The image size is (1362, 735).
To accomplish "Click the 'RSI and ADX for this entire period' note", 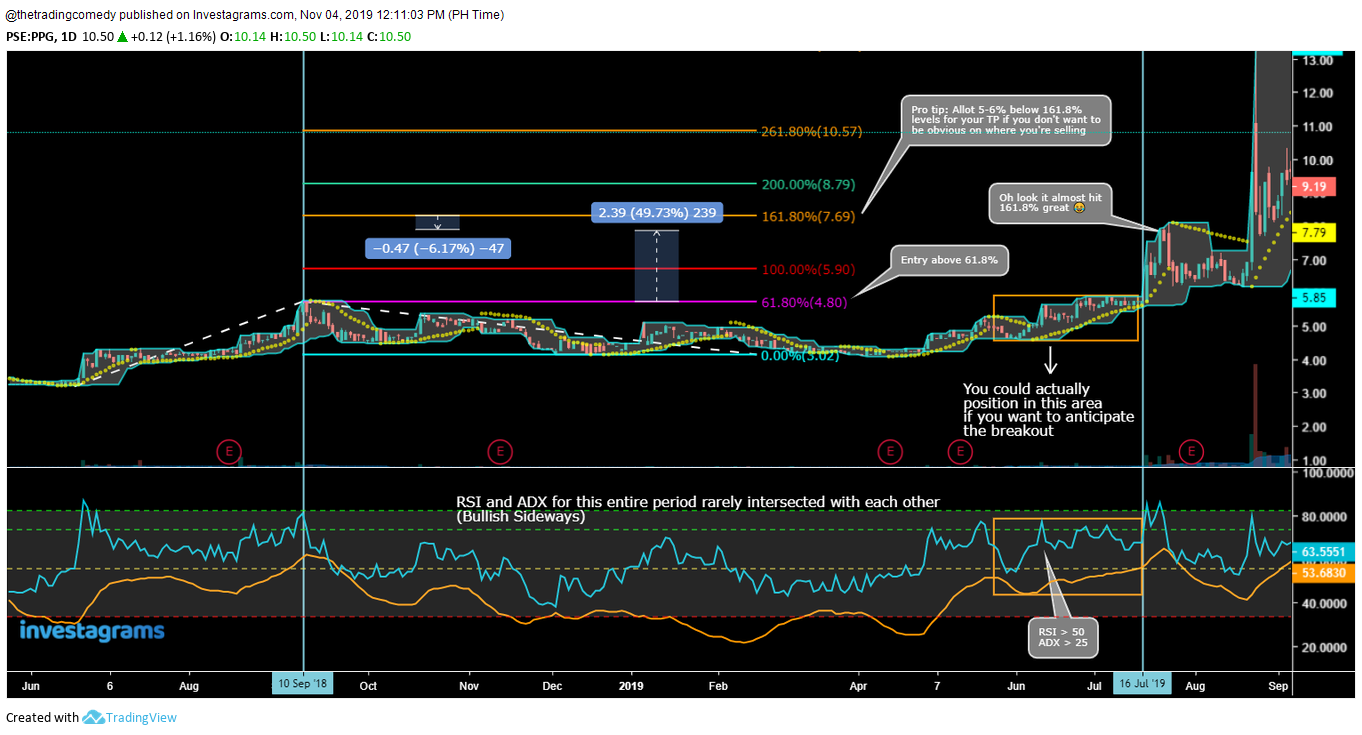I will tap(698, 509).
